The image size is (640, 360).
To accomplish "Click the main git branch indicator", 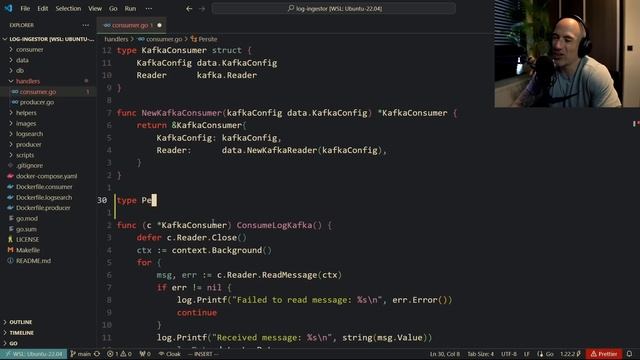I will (81, 354).
